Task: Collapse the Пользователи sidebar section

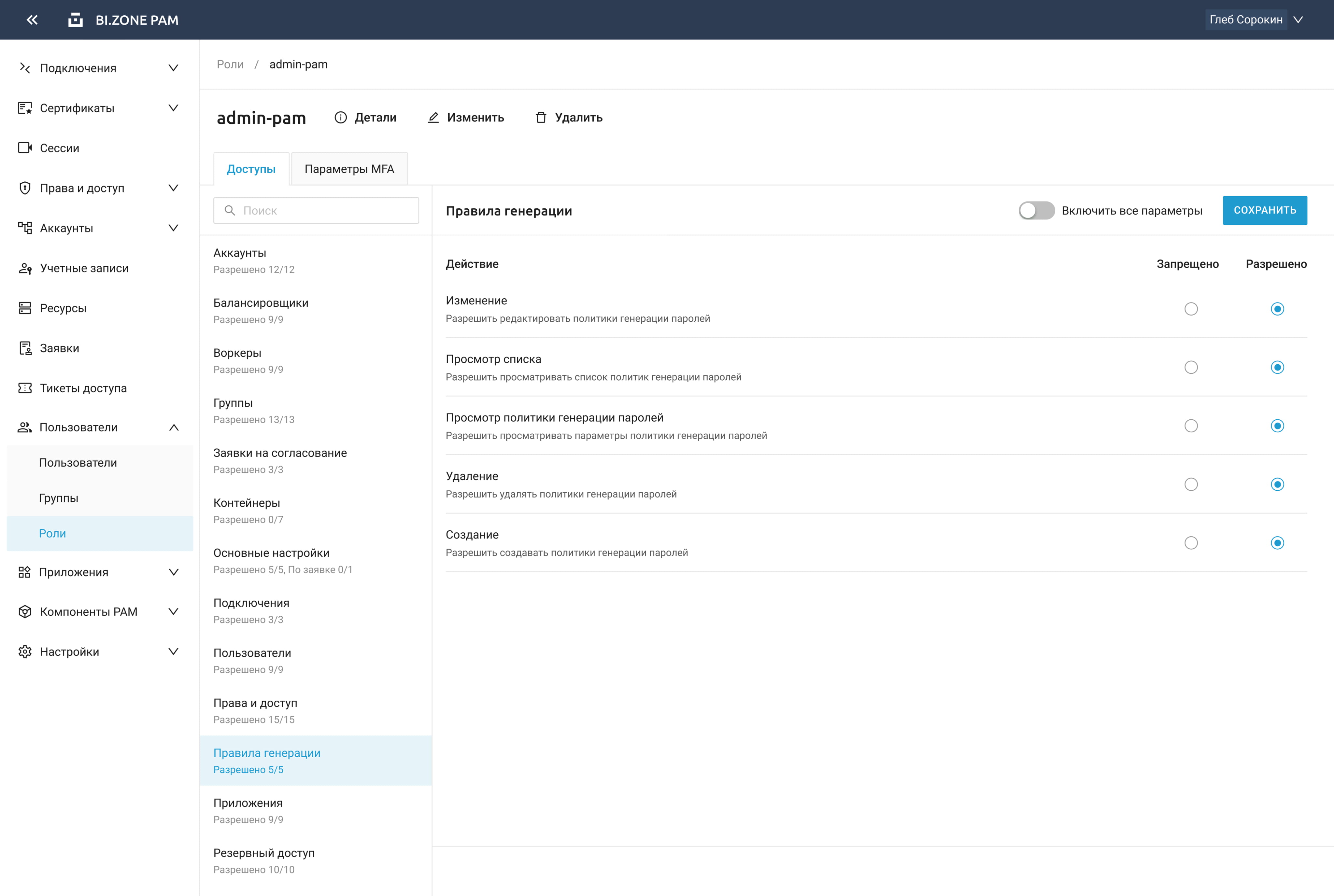Action: pyautogui.click(x=174, y=427)
